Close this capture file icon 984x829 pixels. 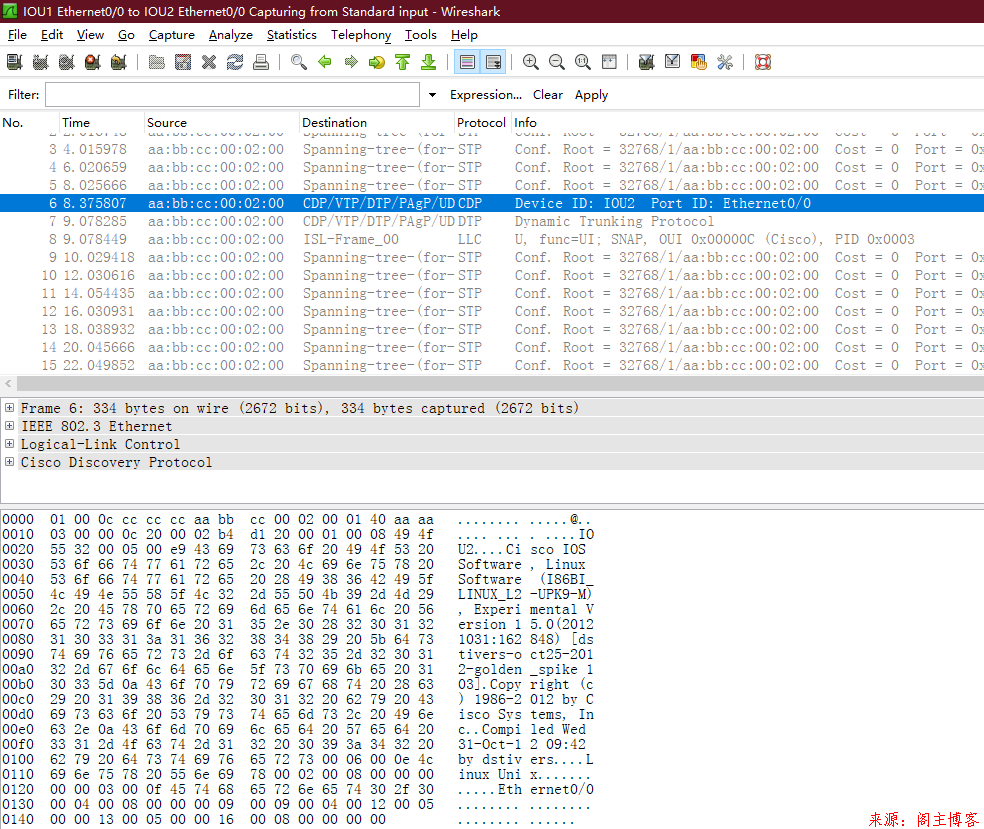[x=209, y=62]
